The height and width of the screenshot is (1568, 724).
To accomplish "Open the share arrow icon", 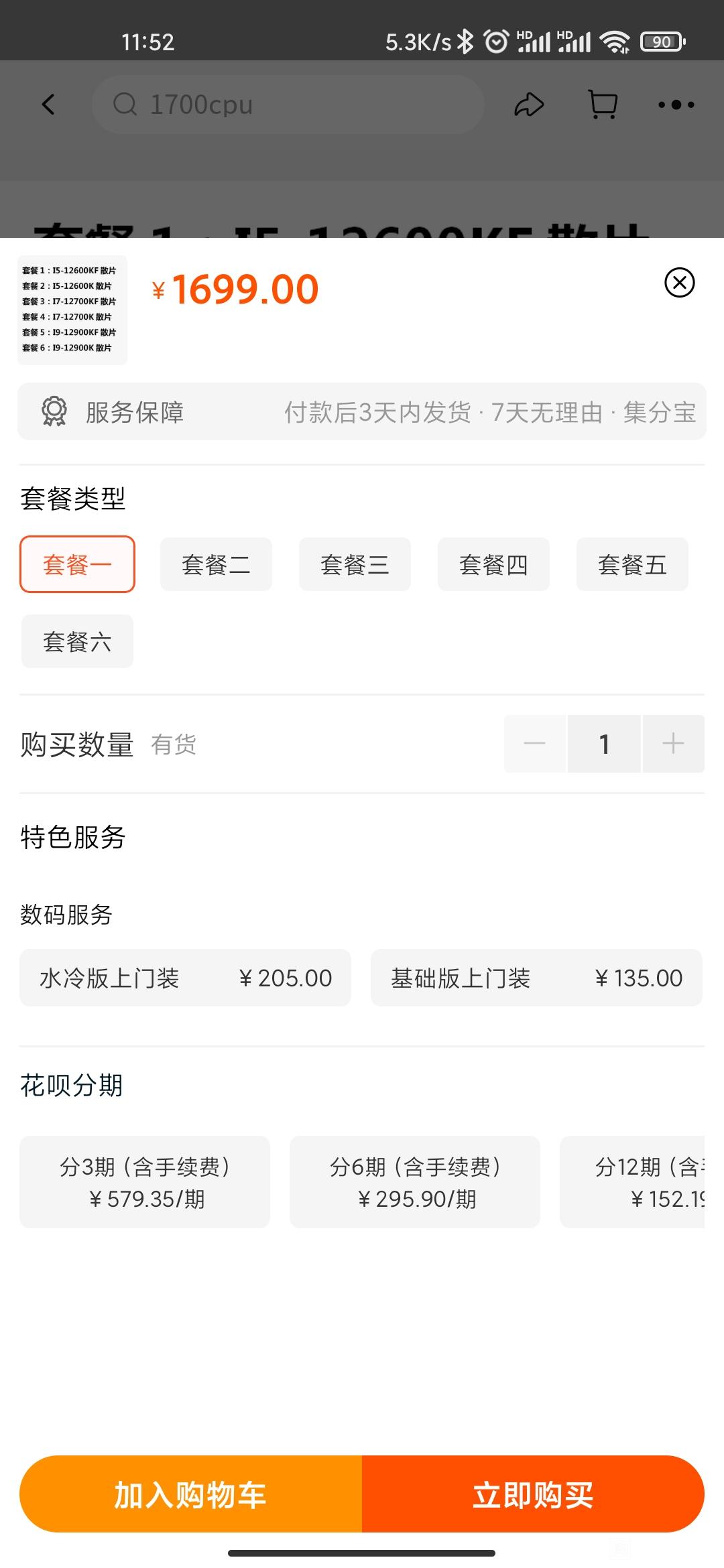I will (529, 105).
